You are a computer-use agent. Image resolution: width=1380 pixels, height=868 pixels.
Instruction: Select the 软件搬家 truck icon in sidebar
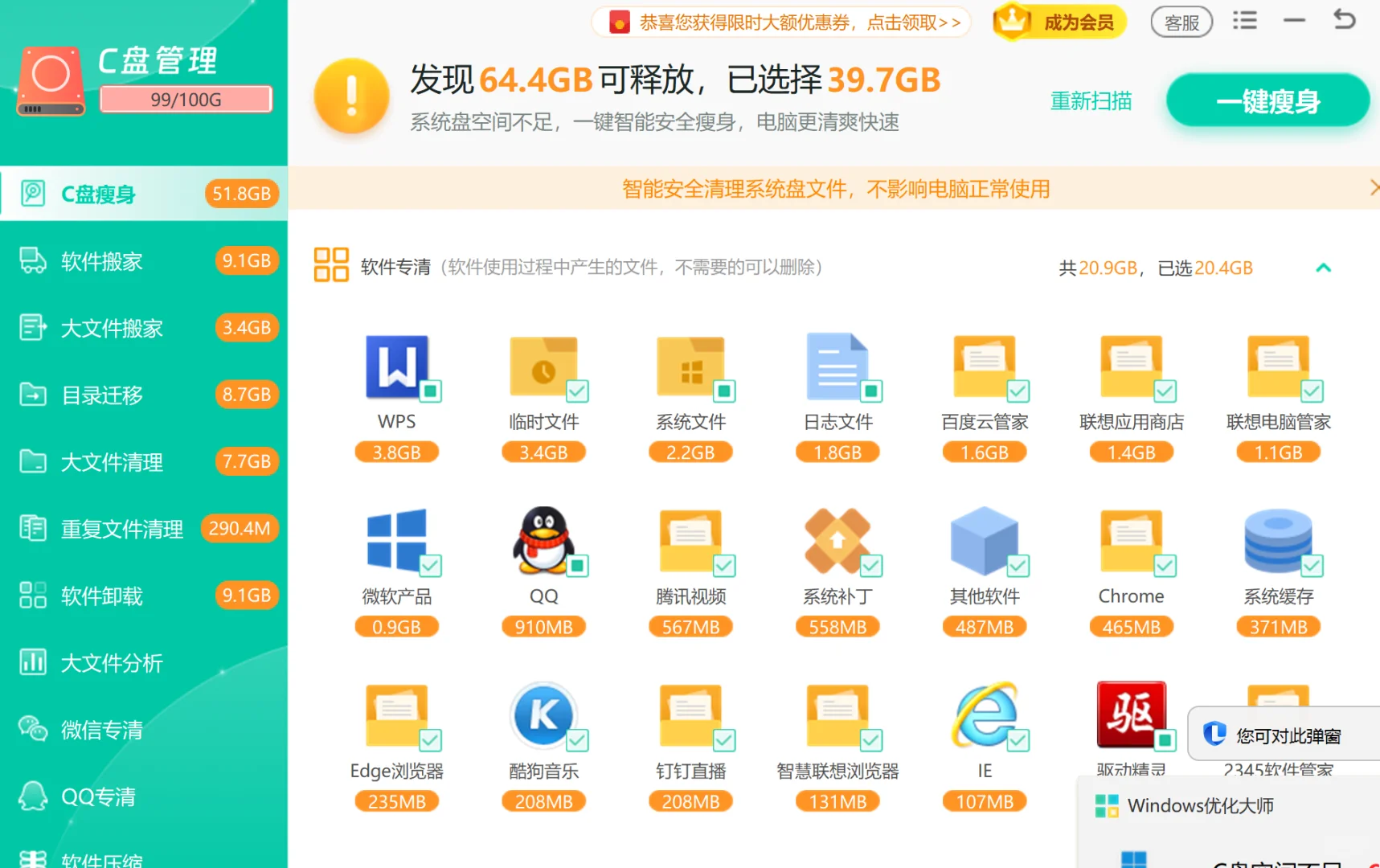pos(32,260)
